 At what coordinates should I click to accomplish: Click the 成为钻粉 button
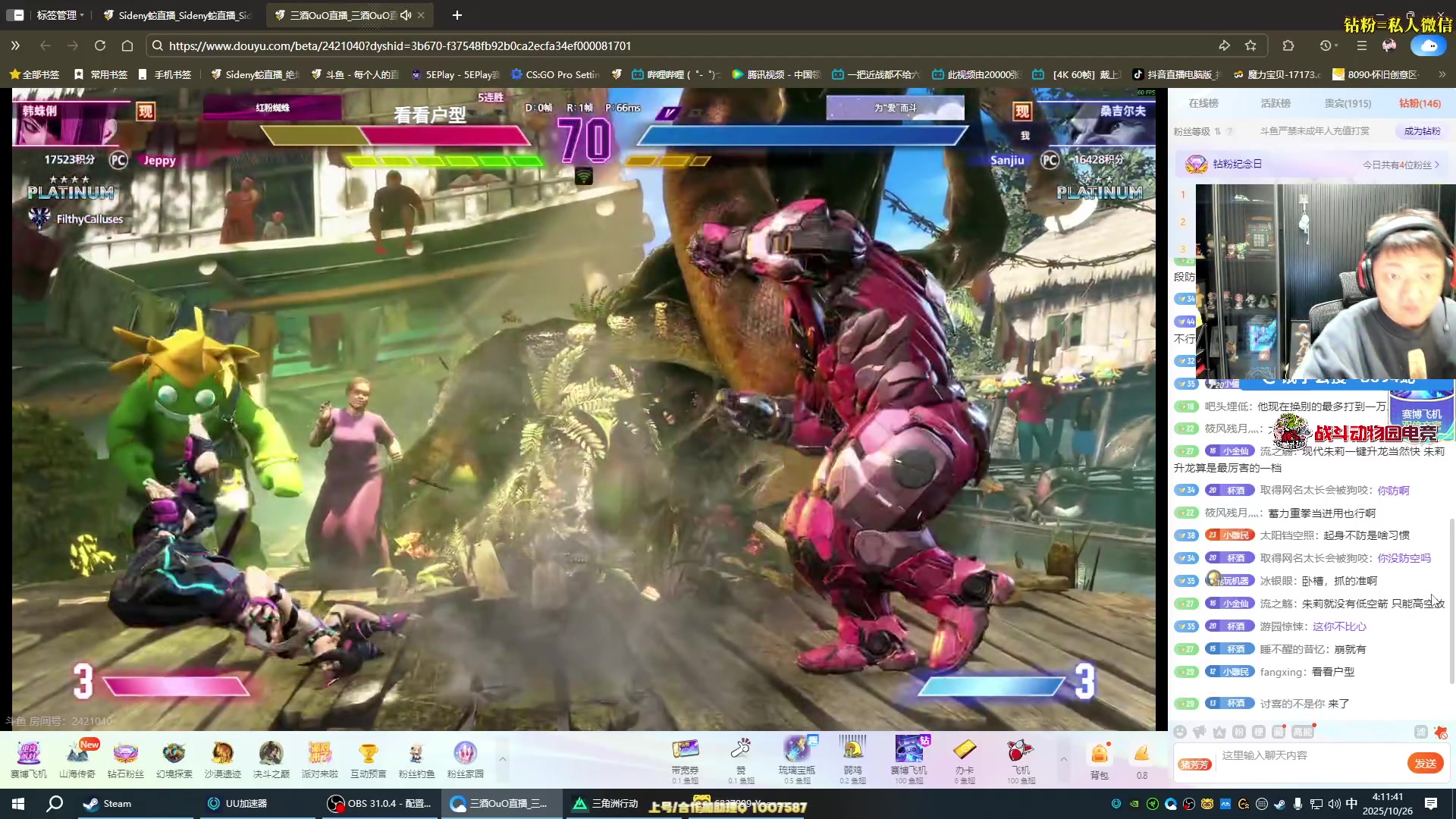pyautogui.click(x=1422, y=131)
